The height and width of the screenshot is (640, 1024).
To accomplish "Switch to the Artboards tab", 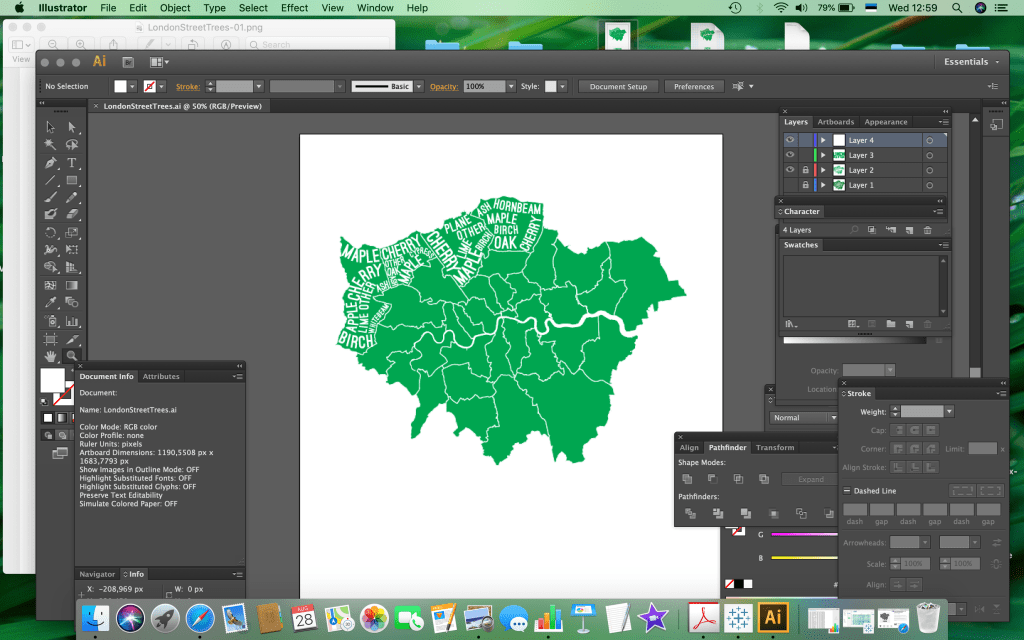I will point(836,122).
